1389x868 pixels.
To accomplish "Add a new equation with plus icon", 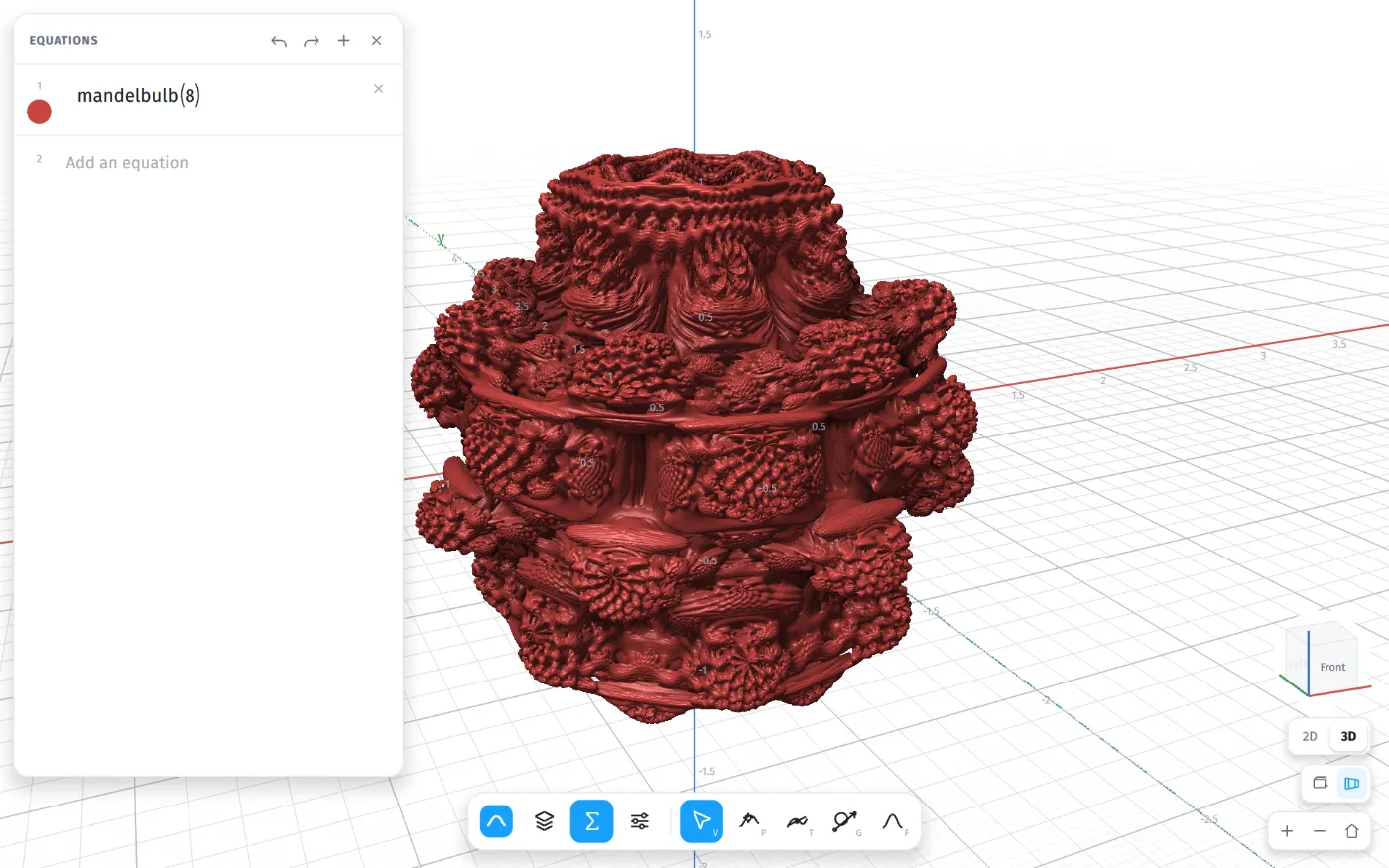I will (344, 41).
